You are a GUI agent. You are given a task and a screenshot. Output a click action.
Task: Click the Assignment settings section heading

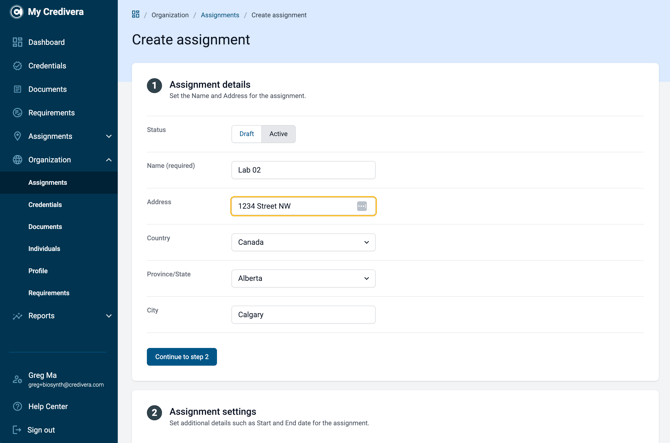(x=213, y=412)
